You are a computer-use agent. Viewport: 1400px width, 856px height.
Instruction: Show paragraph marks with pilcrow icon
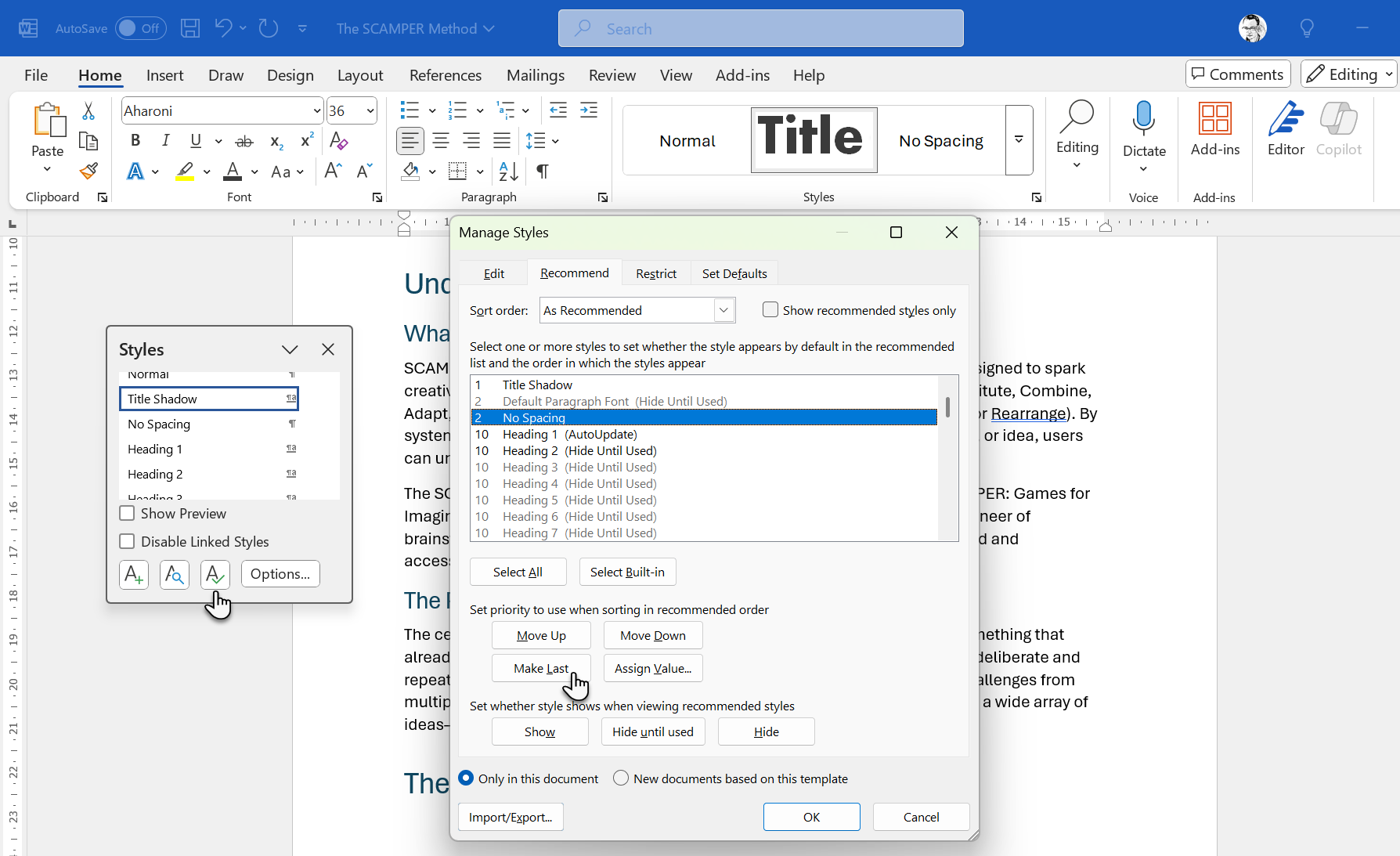point(543,171)
